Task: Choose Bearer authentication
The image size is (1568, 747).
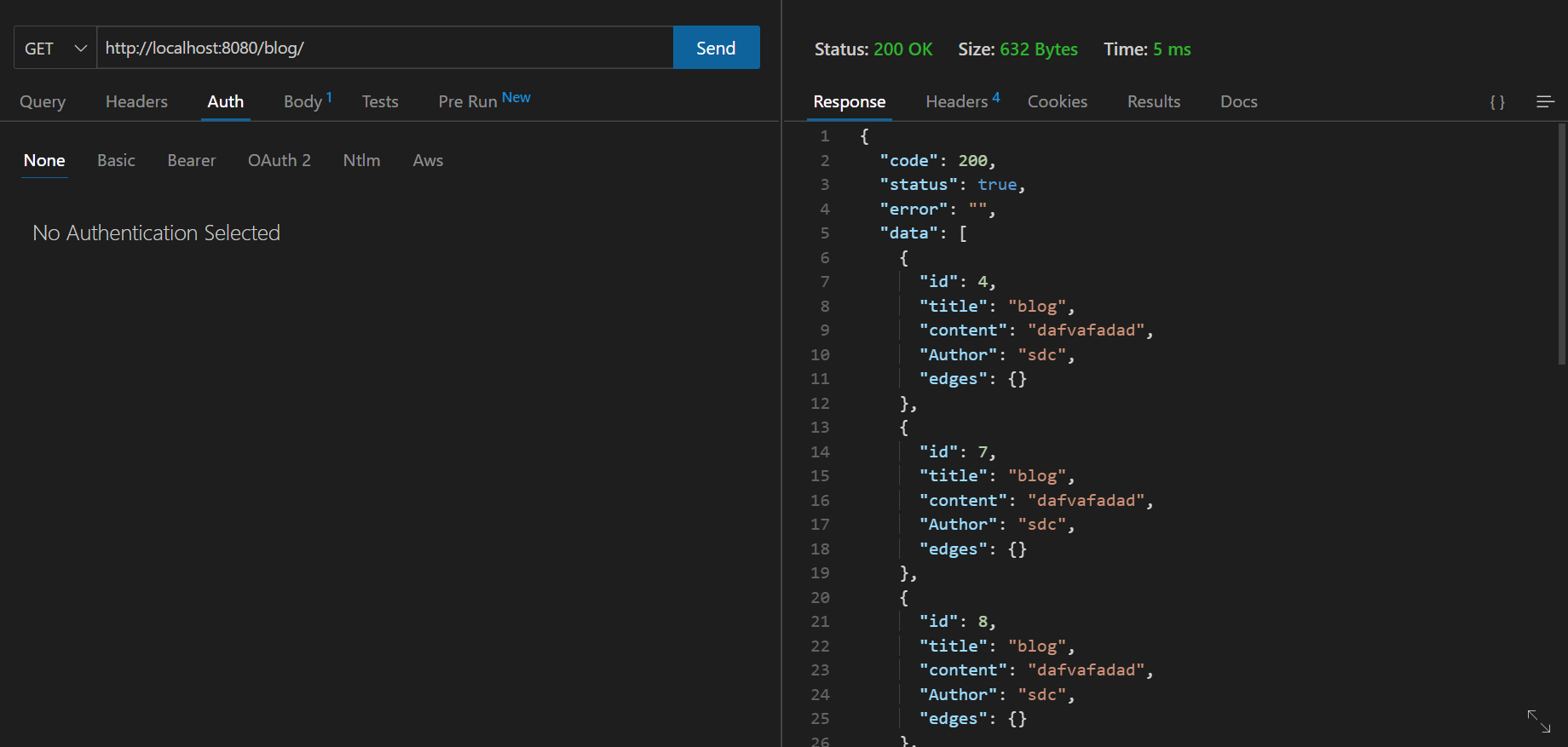Action: (x=192, y=160)
